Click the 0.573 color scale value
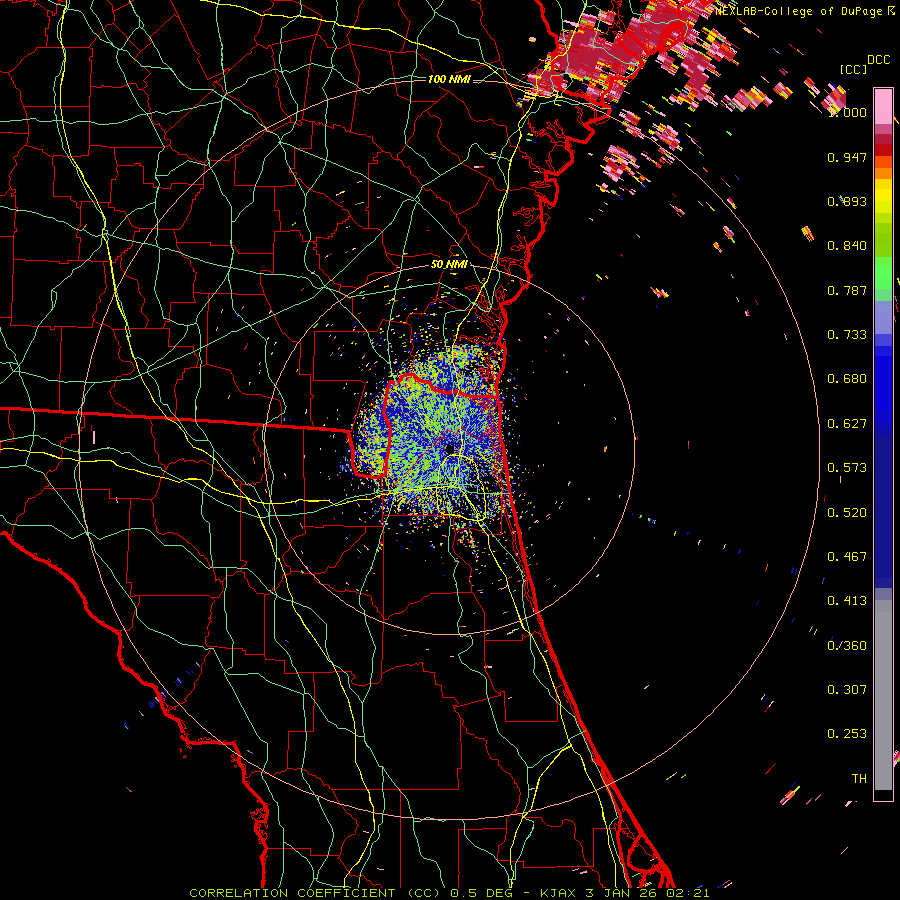 [847, 468]
